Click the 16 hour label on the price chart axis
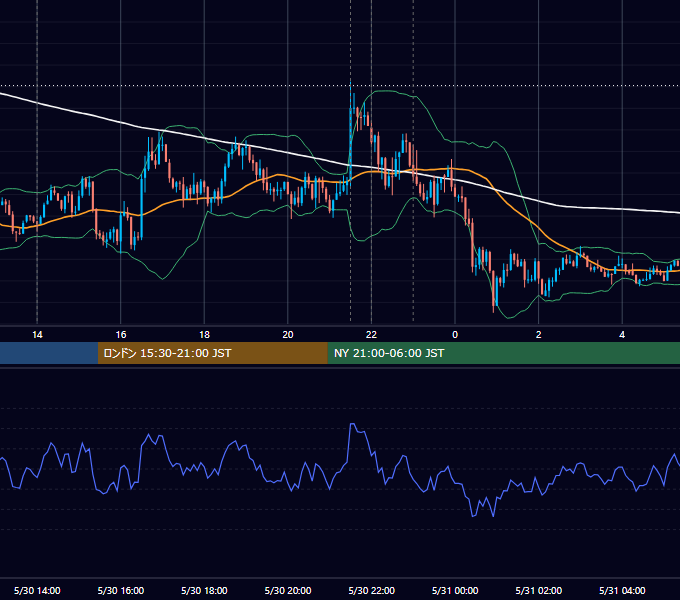Viewport: 680px width, 600px height. [121, 335]
